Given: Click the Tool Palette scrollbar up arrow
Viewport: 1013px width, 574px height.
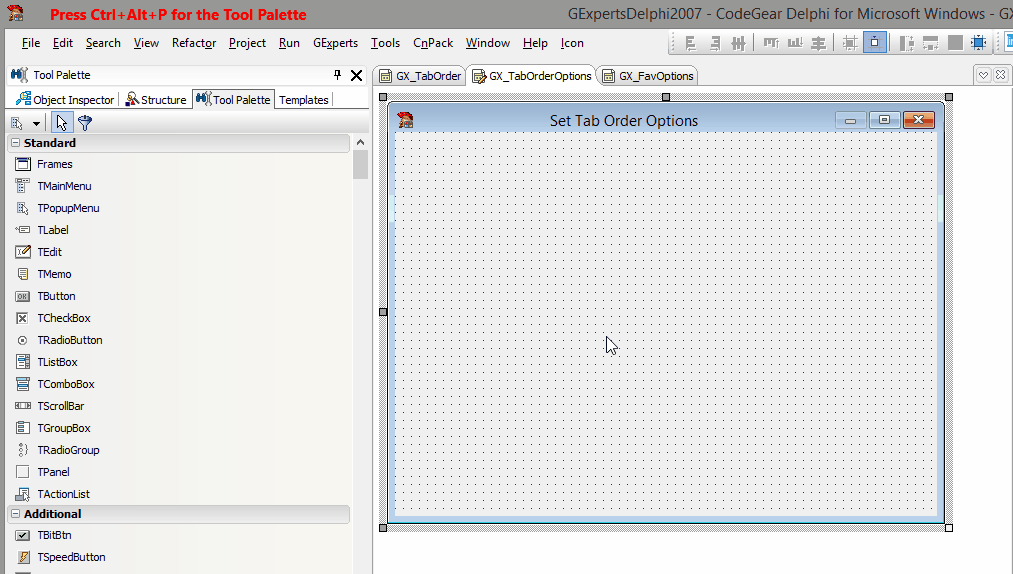Looking at the screenshot, I should (360, 142).
